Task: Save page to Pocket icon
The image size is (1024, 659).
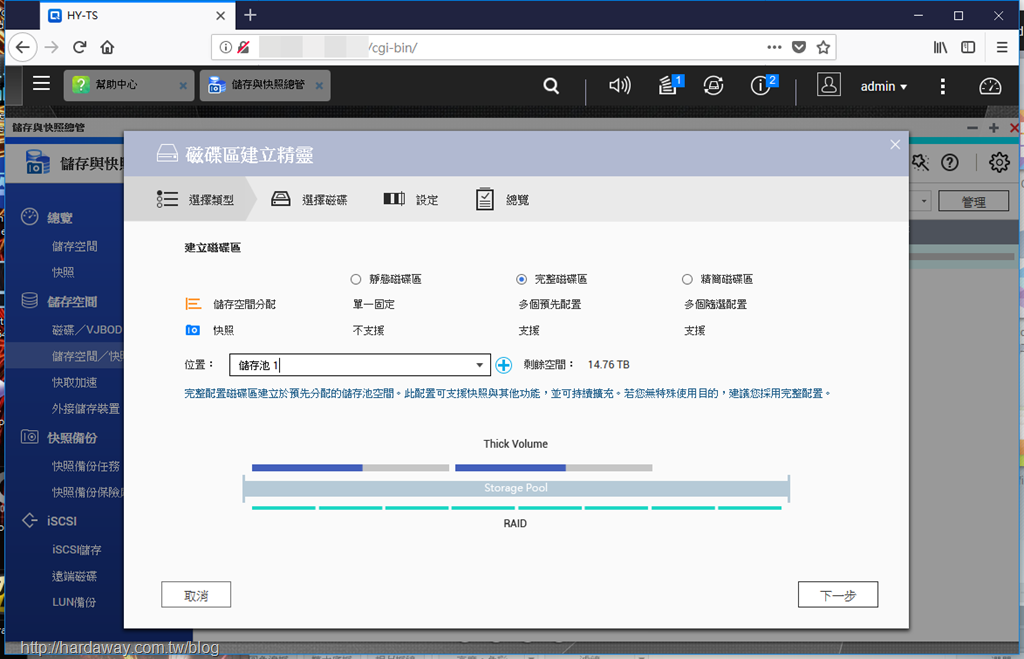Action: click(x=799, y=47)
